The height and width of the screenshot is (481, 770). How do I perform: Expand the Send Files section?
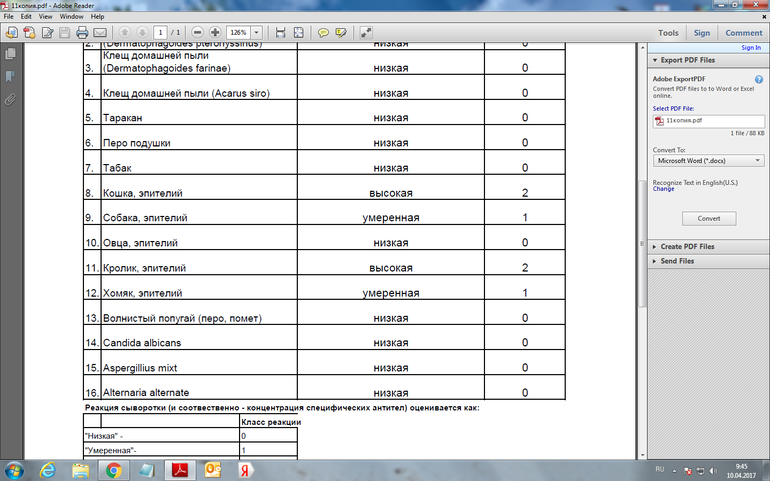[677, 261]
